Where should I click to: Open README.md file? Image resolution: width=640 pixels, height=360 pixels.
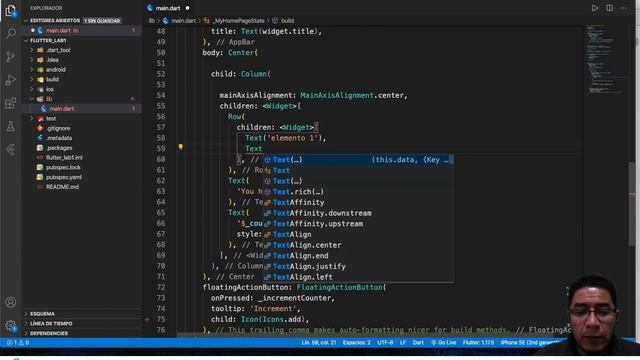(62, 187)
